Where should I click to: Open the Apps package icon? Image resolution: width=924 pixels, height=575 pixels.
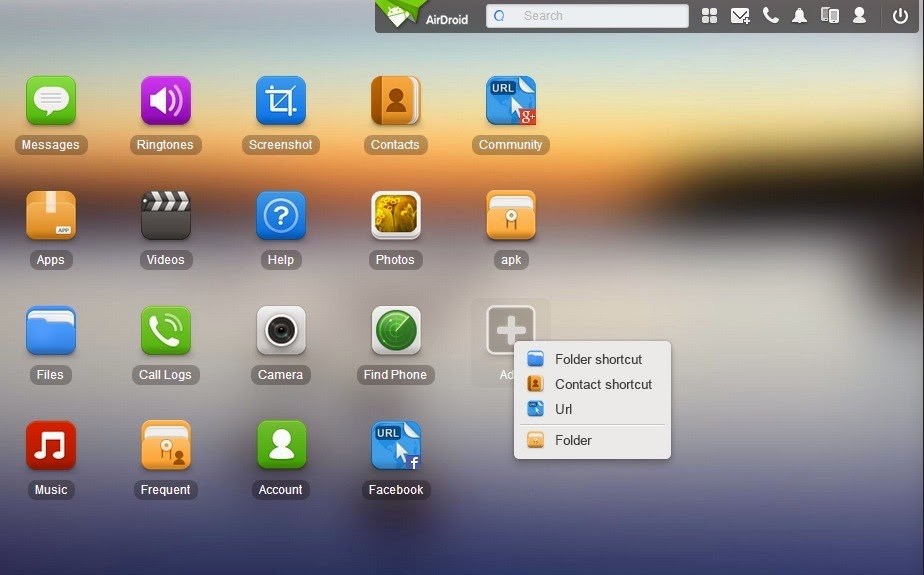pos(51,215)
